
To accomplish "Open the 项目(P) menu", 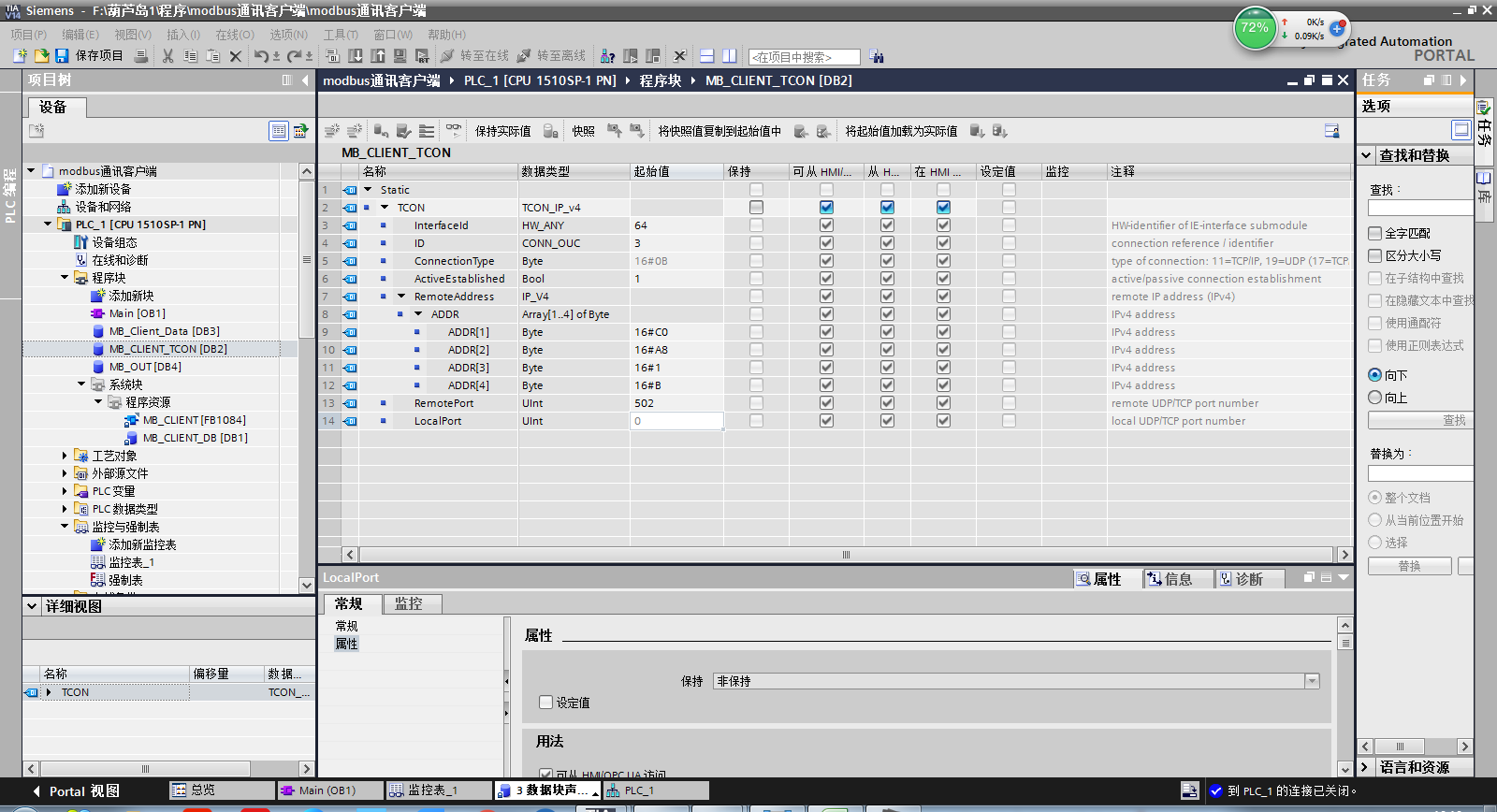I will (28, 35).
